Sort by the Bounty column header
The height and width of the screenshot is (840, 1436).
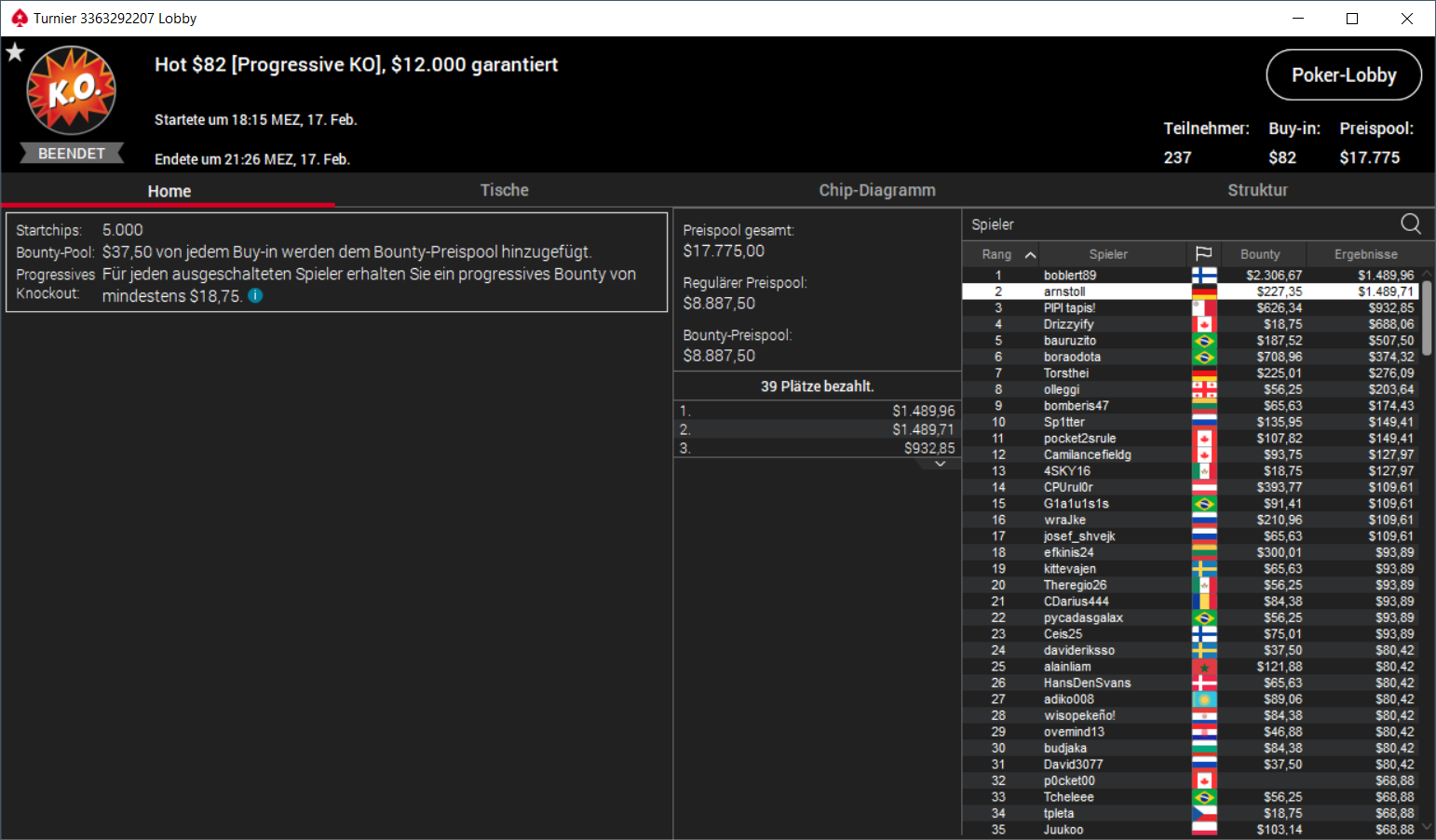[1260, 254]
